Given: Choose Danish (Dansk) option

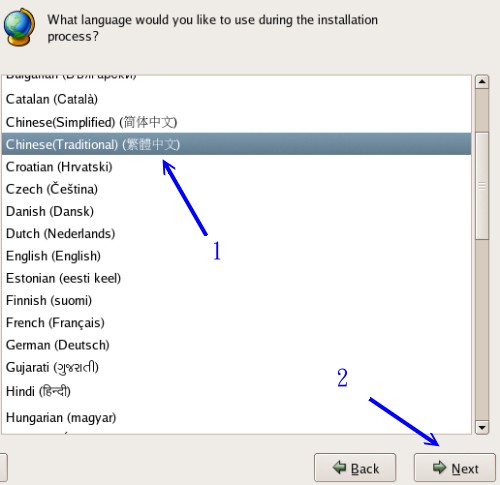Looking at the screenshot, I should (236, 211).
